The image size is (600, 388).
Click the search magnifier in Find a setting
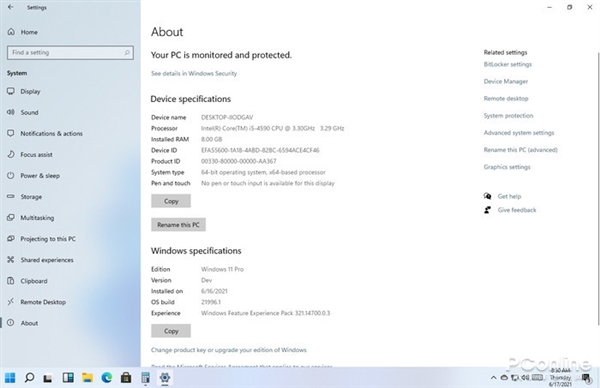(127, 52)
